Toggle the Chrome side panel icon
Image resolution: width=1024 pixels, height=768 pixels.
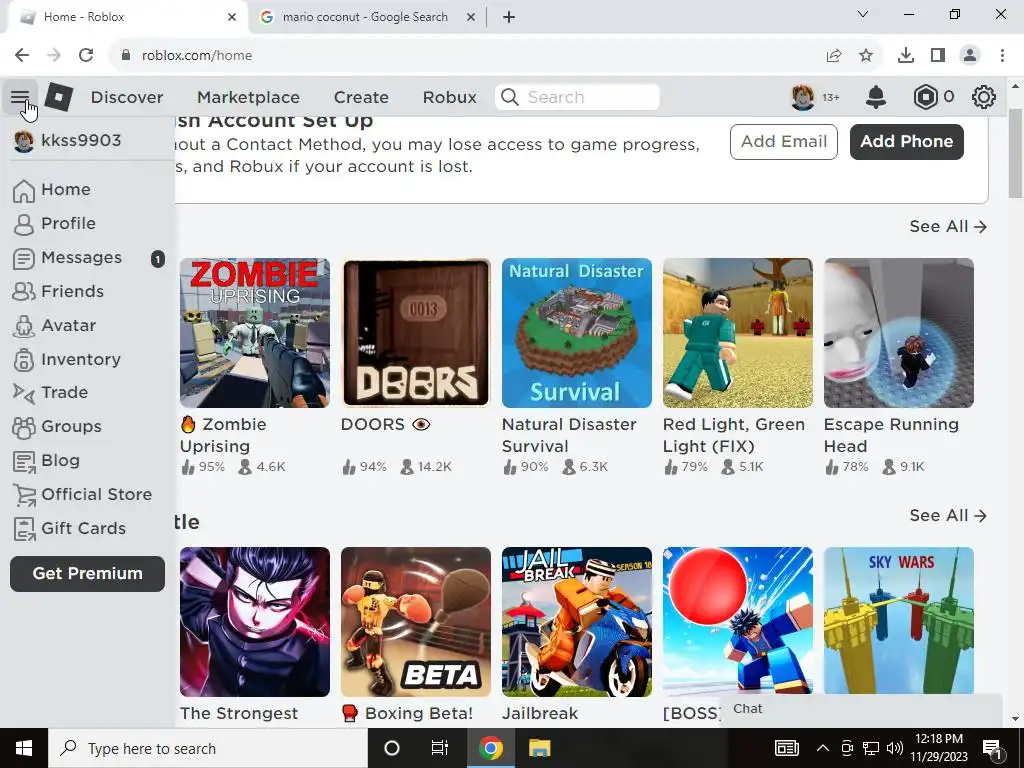[x=938, y=56]
